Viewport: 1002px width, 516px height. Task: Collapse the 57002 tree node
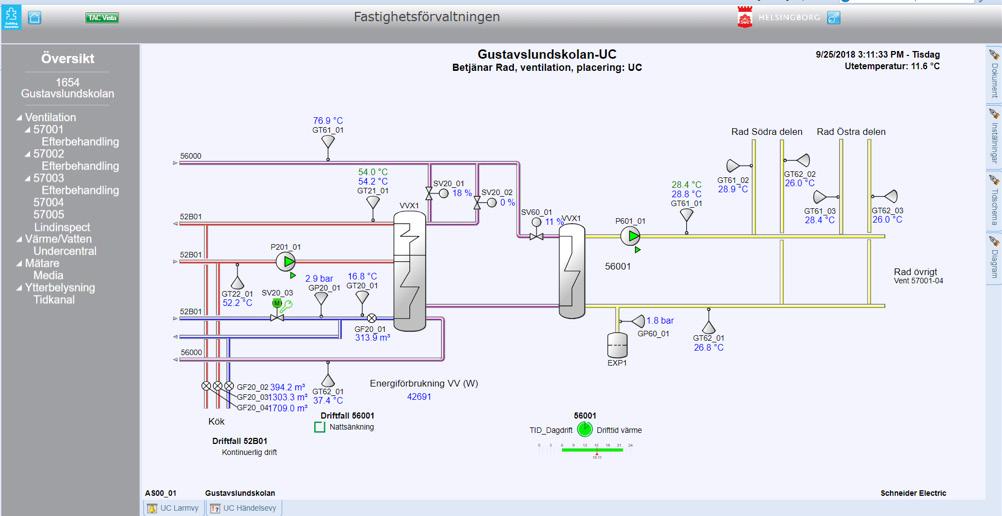point(28,155)
